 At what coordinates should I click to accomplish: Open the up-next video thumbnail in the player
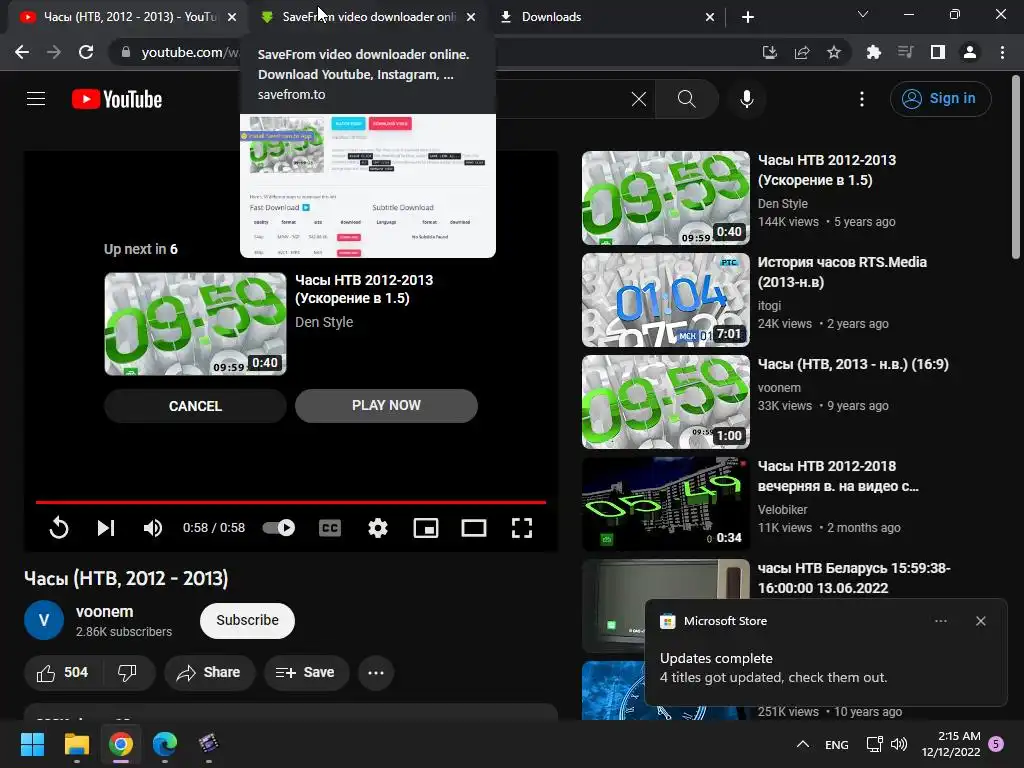(x=195, y=324)
